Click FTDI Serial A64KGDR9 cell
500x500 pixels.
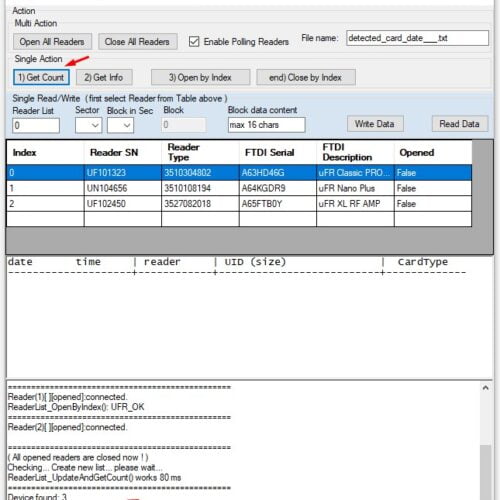click(x=278, y=188)
